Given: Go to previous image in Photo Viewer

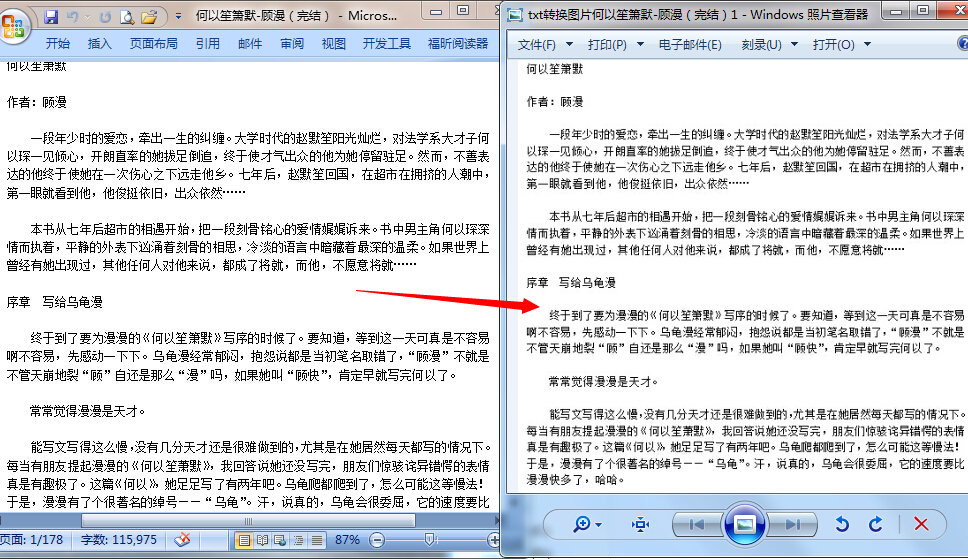Looking at the screenshot, I should tap(696, 524).
